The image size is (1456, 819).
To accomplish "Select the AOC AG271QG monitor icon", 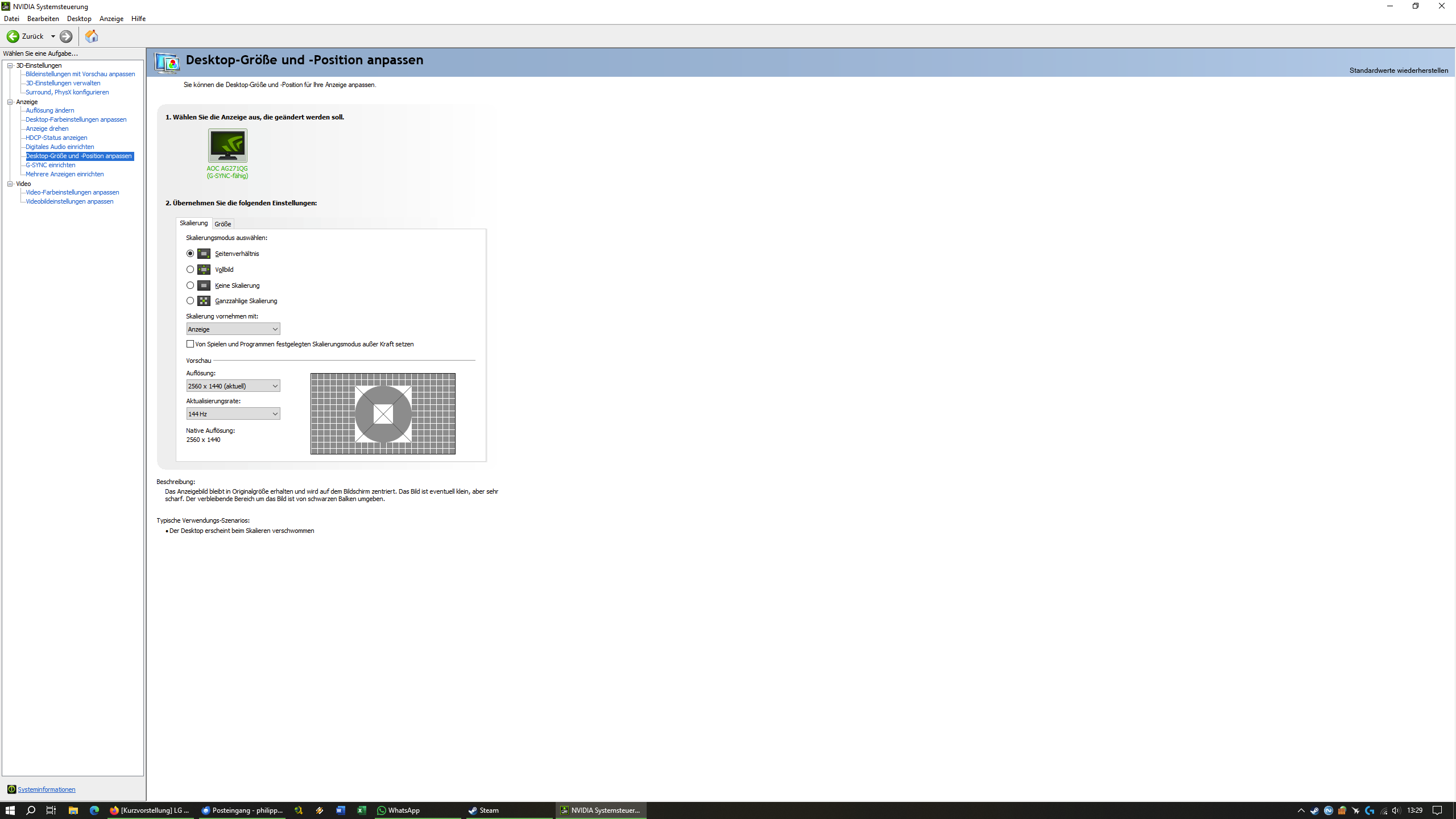I will click(x=227, y=146).
